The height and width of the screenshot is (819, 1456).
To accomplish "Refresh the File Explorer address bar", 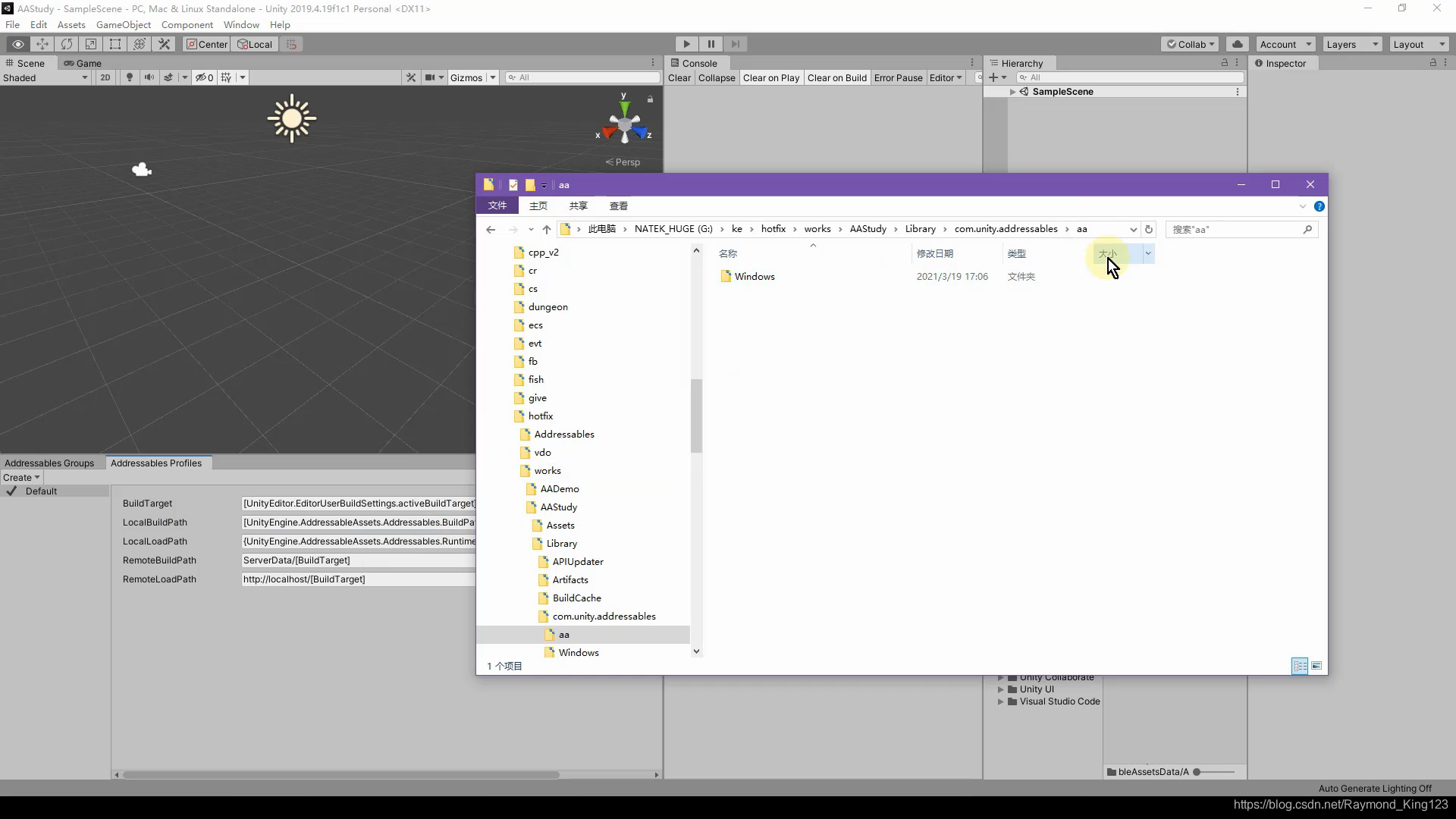I will click(x=1149, y=229).
